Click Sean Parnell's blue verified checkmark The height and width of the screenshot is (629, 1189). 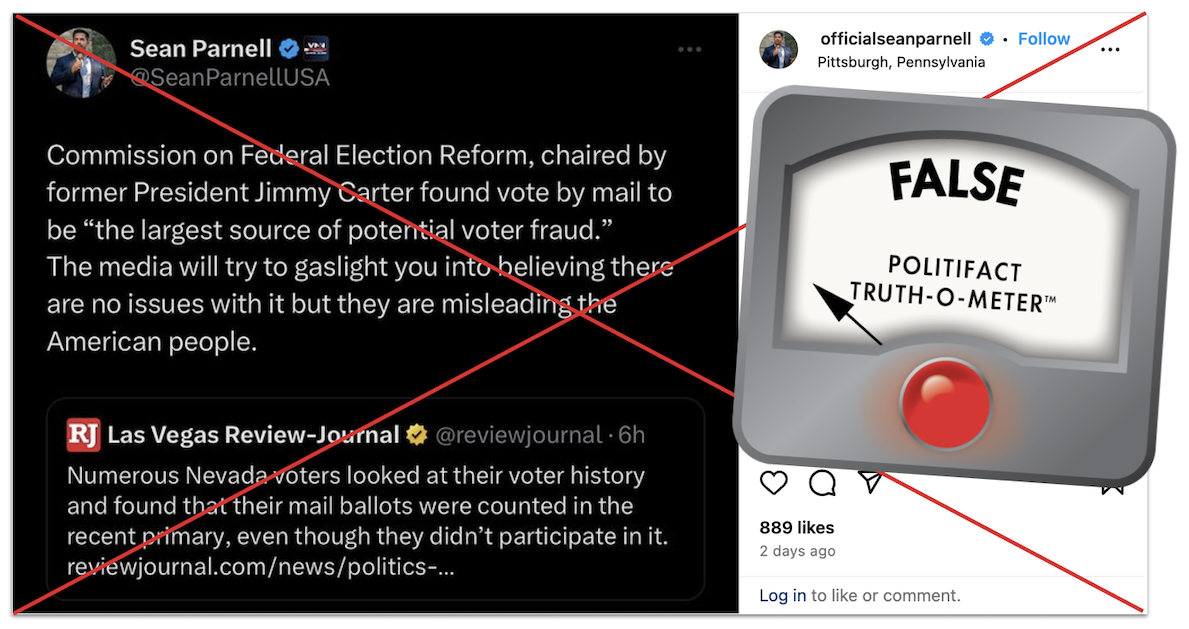click(x=289, y=48)
